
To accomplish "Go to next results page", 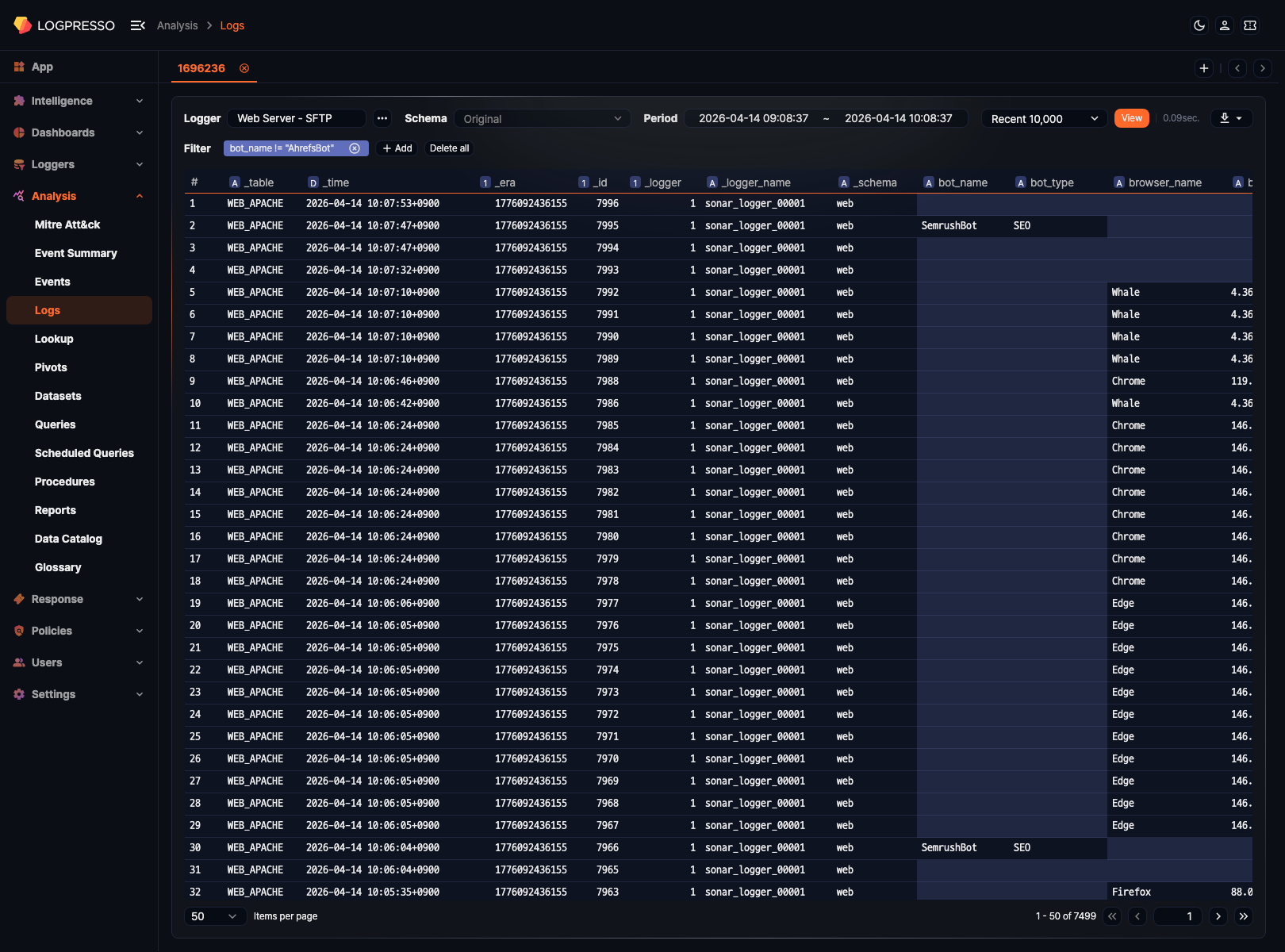I will tap(1218, 916).
